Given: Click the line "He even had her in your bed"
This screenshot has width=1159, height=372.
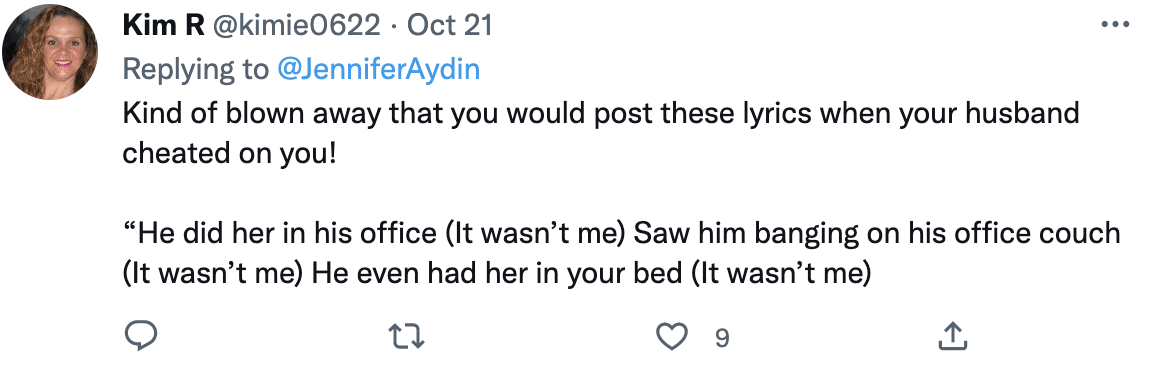Looking at the screenshot, I should (x=497, y=274).
